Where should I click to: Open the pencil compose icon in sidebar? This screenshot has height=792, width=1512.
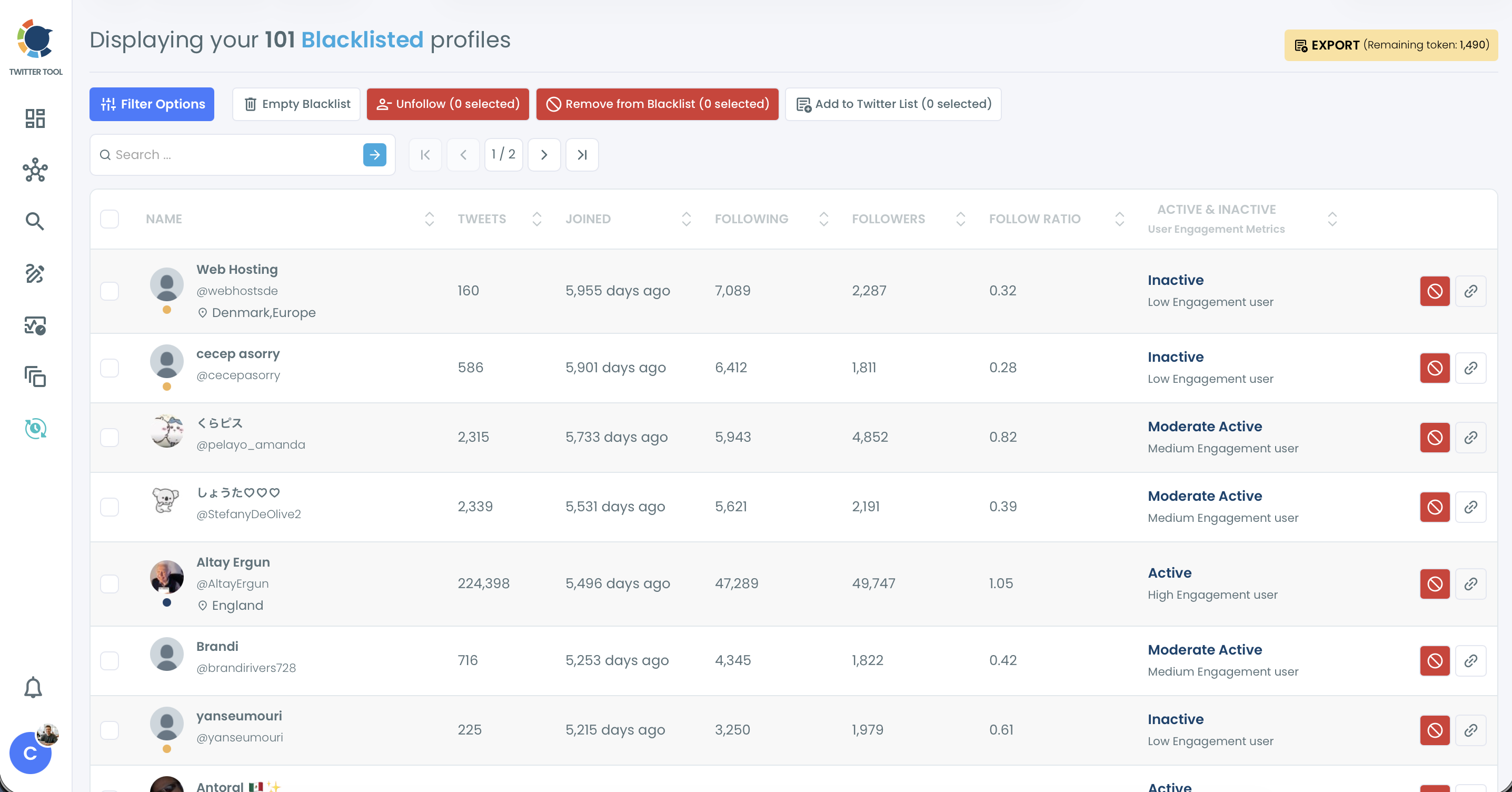[x=35, y=273]
